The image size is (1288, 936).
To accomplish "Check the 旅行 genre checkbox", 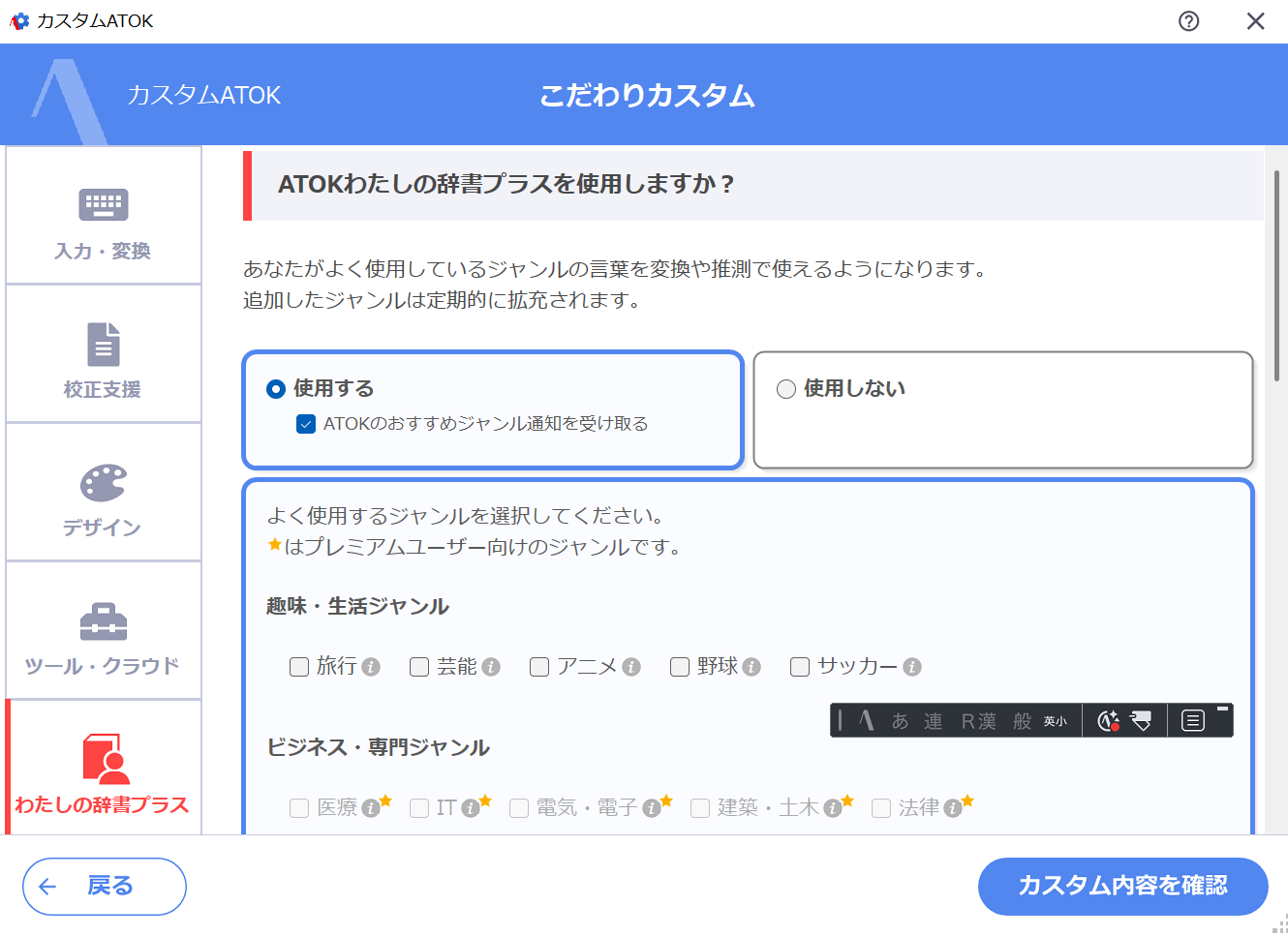I will (299, 667).
